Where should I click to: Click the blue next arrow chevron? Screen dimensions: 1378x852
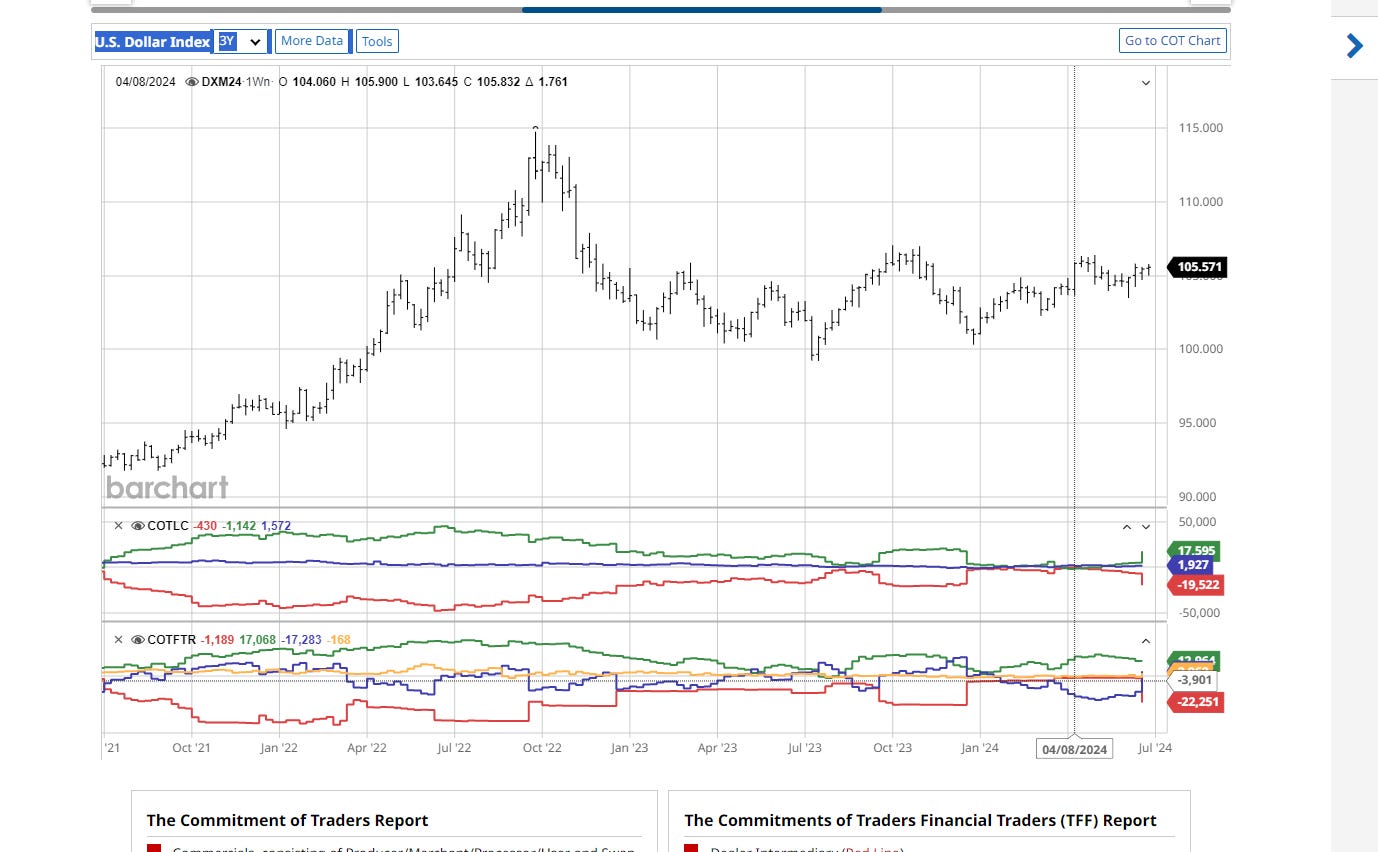tap(1355, 45)
